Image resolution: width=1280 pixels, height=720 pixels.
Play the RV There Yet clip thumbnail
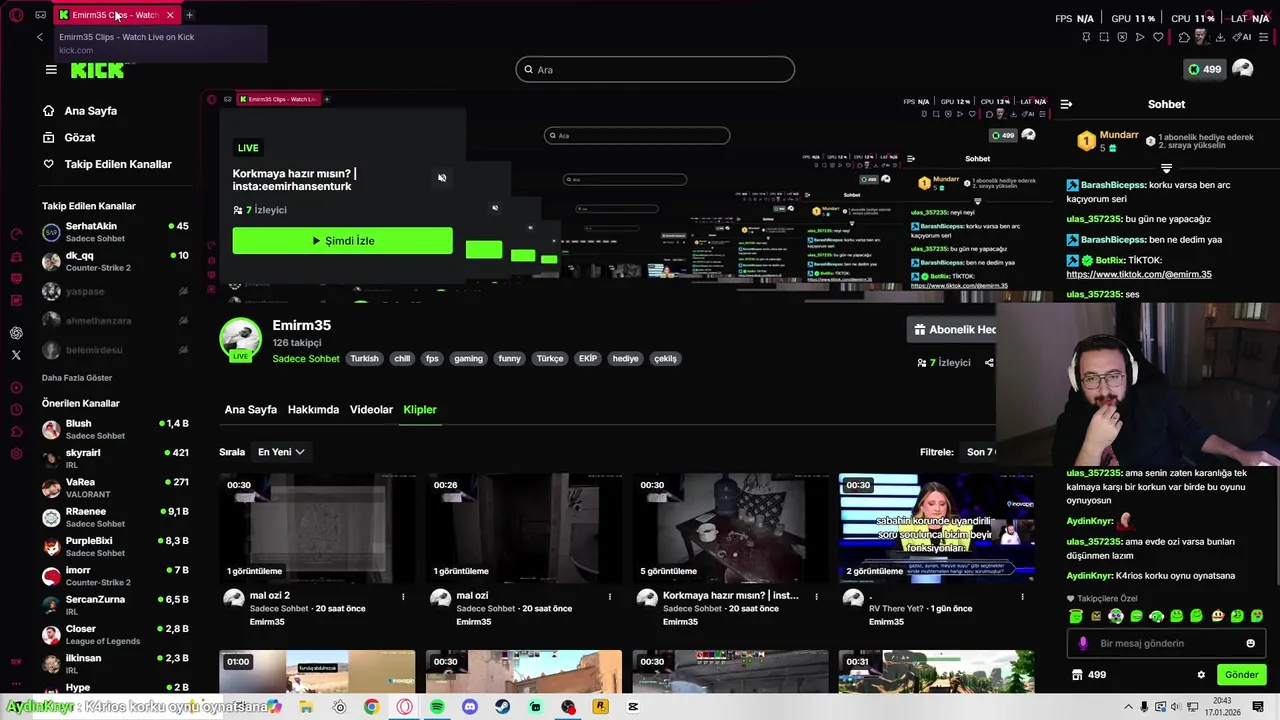937,528
